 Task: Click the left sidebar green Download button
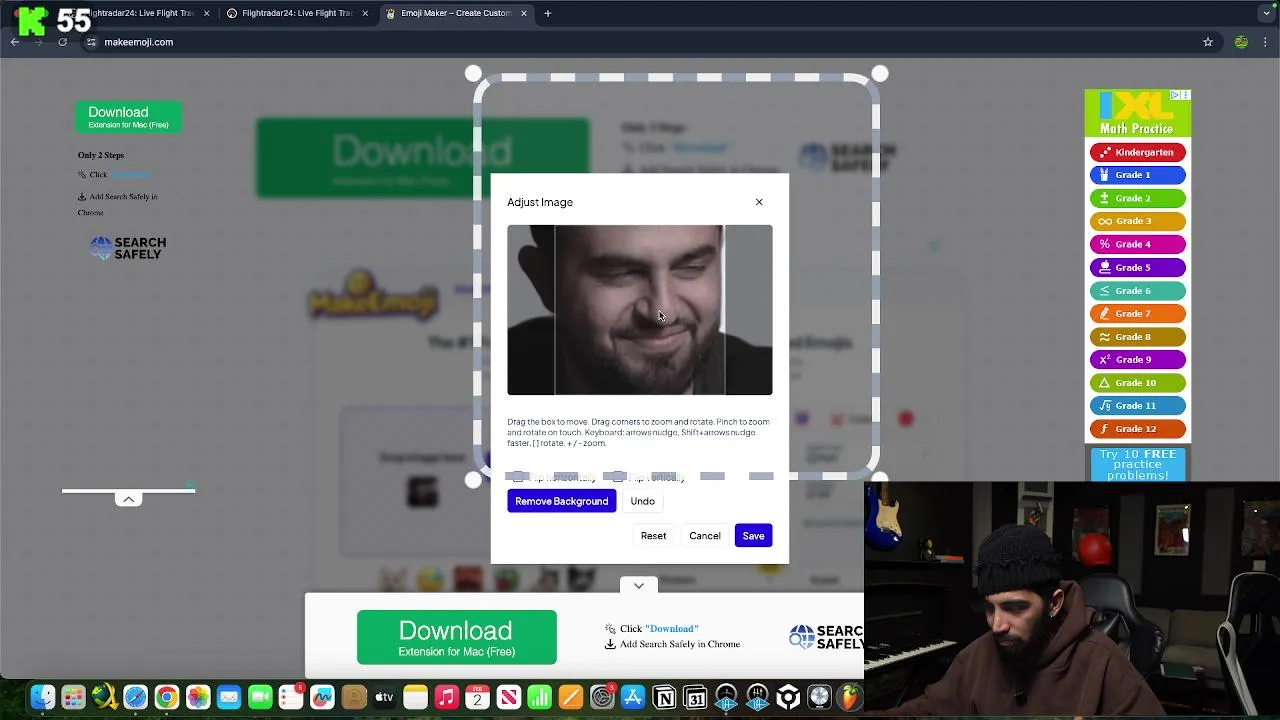129,117
